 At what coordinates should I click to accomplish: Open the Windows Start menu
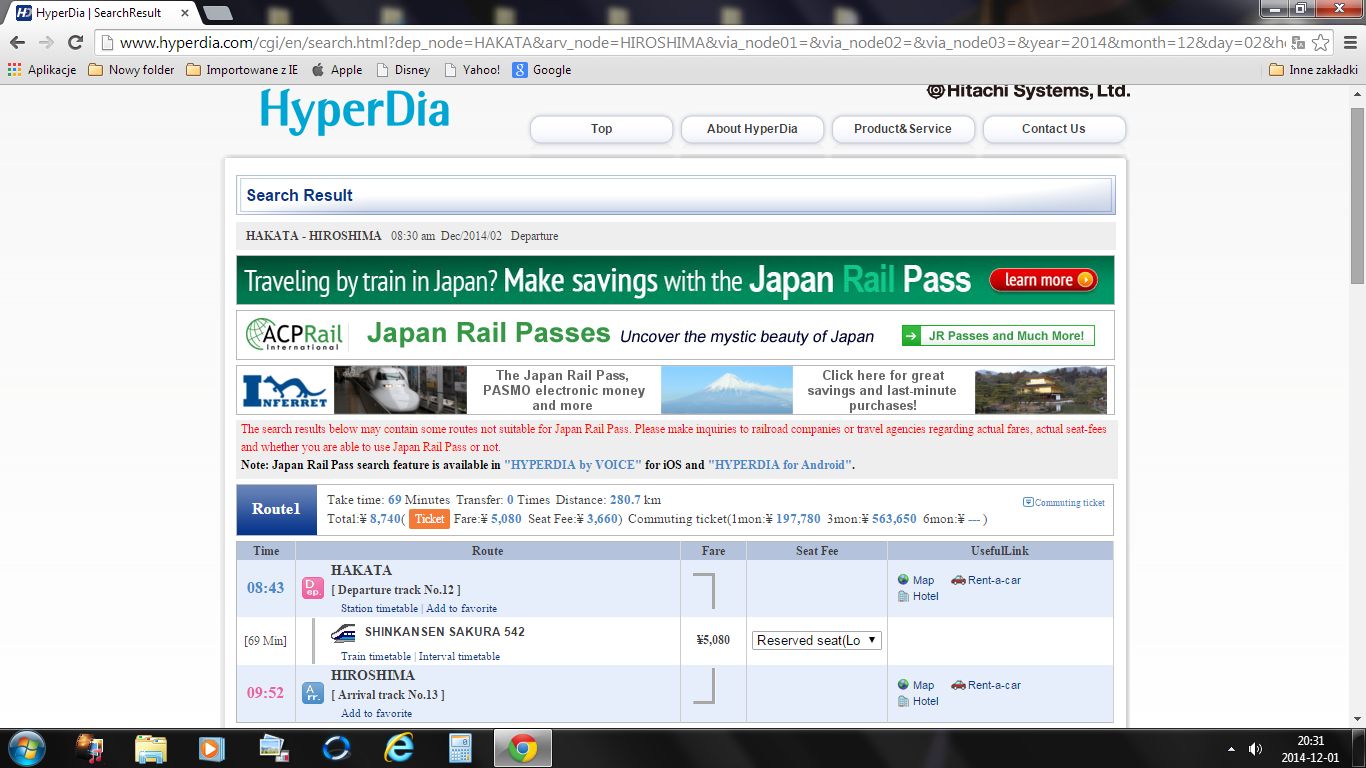pos(25,748)
